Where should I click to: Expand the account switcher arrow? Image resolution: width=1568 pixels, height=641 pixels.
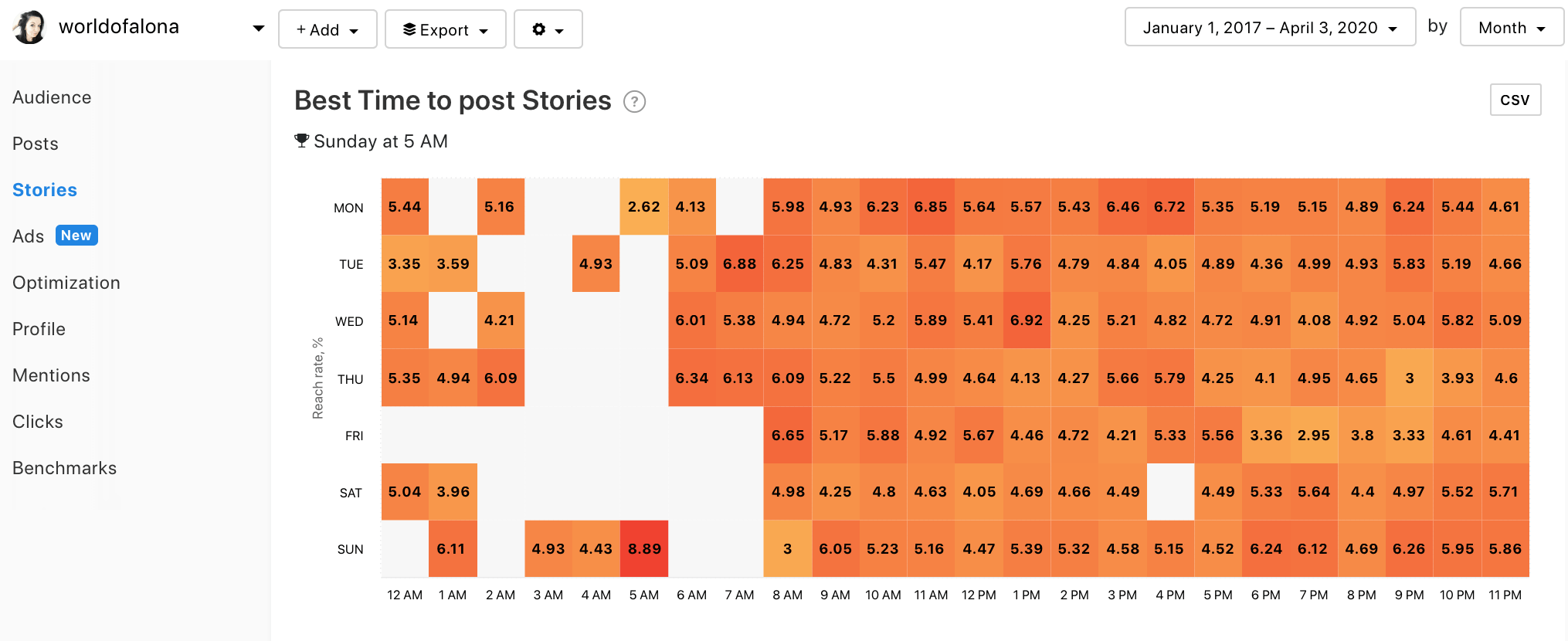pos(258,29)
